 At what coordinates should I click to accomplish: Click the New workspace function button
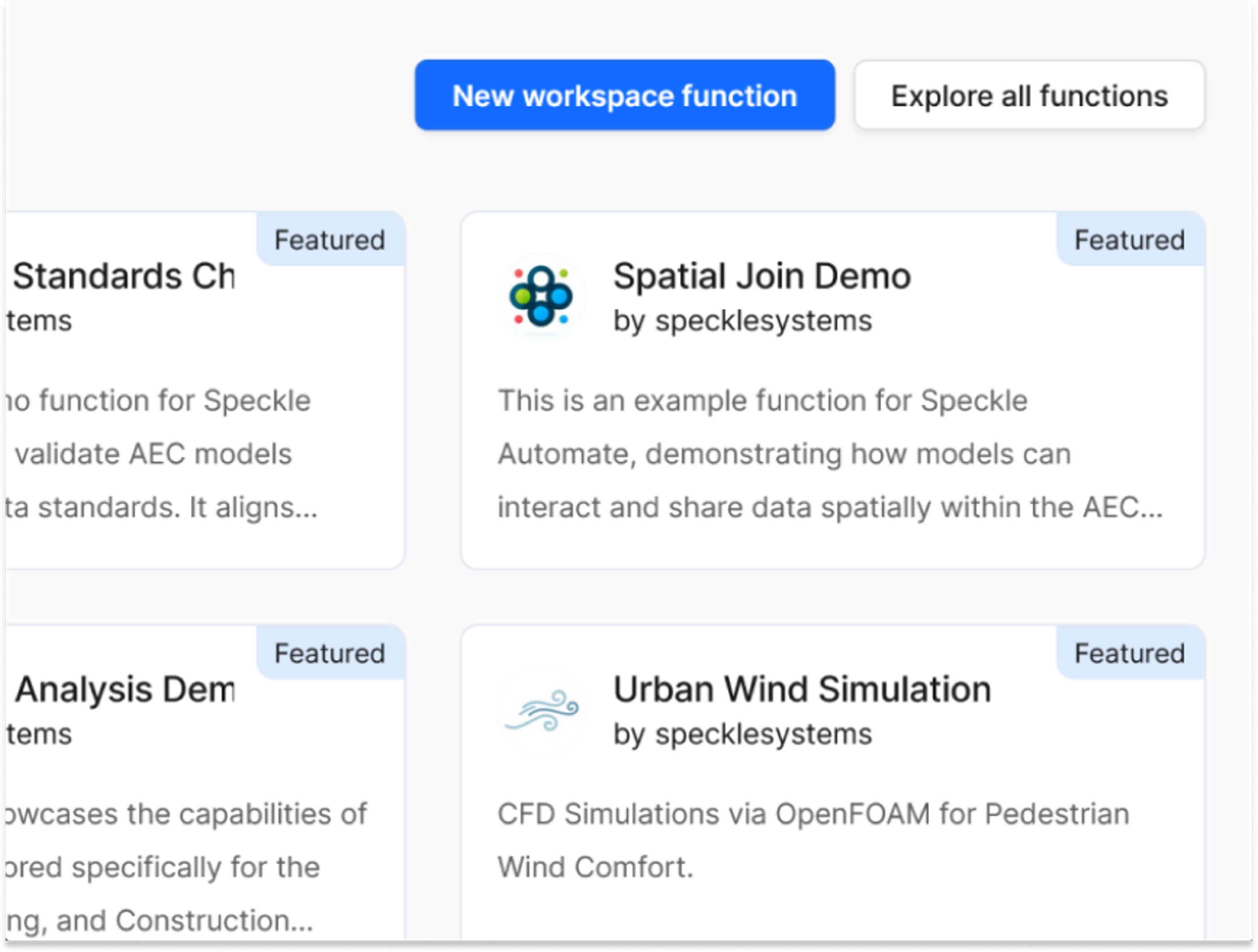point(625,95)
